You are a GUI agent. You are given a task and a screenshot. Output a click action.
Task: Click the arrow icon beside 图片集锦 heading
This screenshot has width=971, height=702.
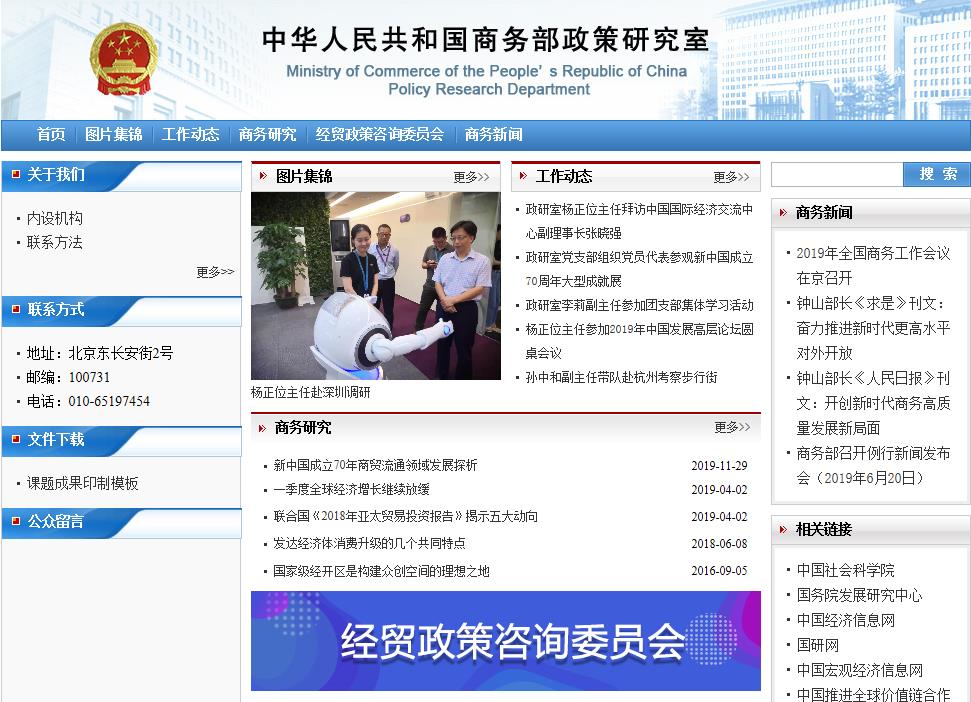pyautogui.click(x=263, y=177)
